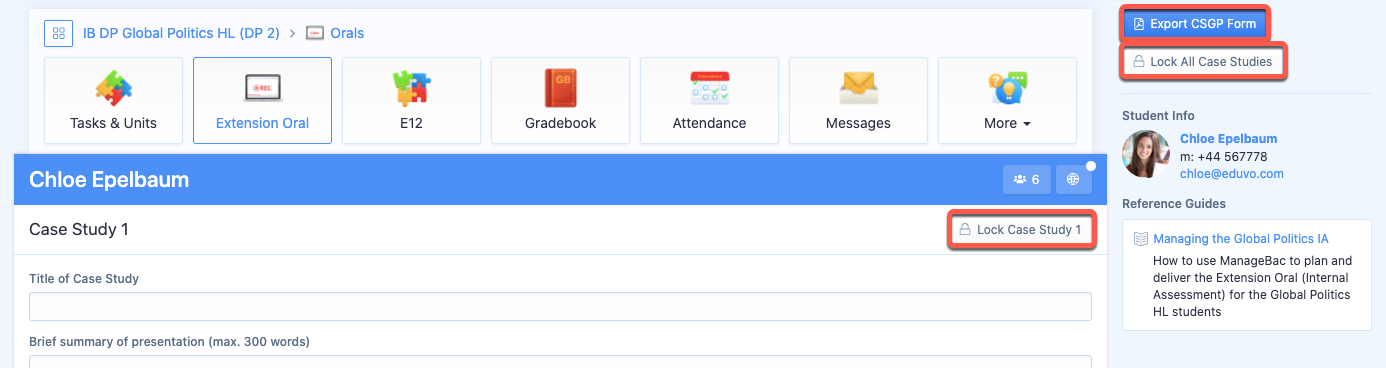Open the Tasks & Units puzzle icon

(x=113, y=89)
